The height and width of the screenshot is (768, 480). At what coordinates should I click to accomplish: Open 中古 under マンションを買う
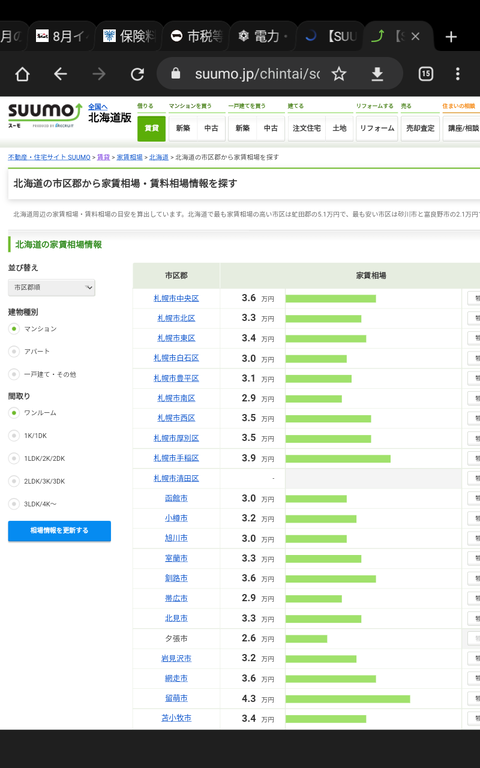(x=212, y=128)
